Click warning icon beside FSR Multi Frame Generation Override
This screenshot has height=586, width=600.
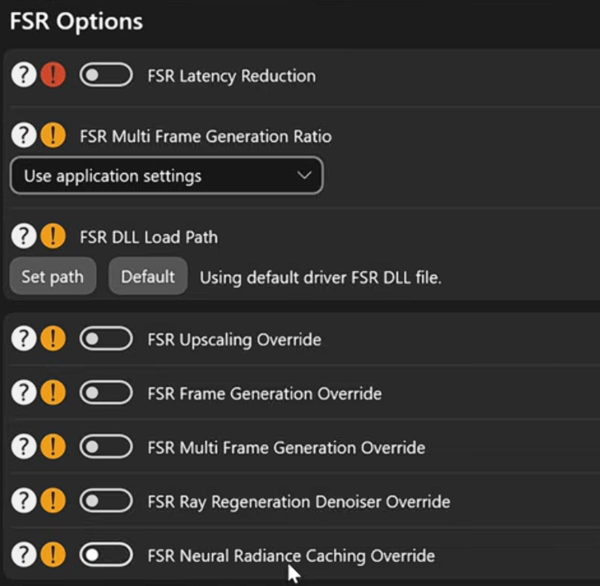[53, 446]
